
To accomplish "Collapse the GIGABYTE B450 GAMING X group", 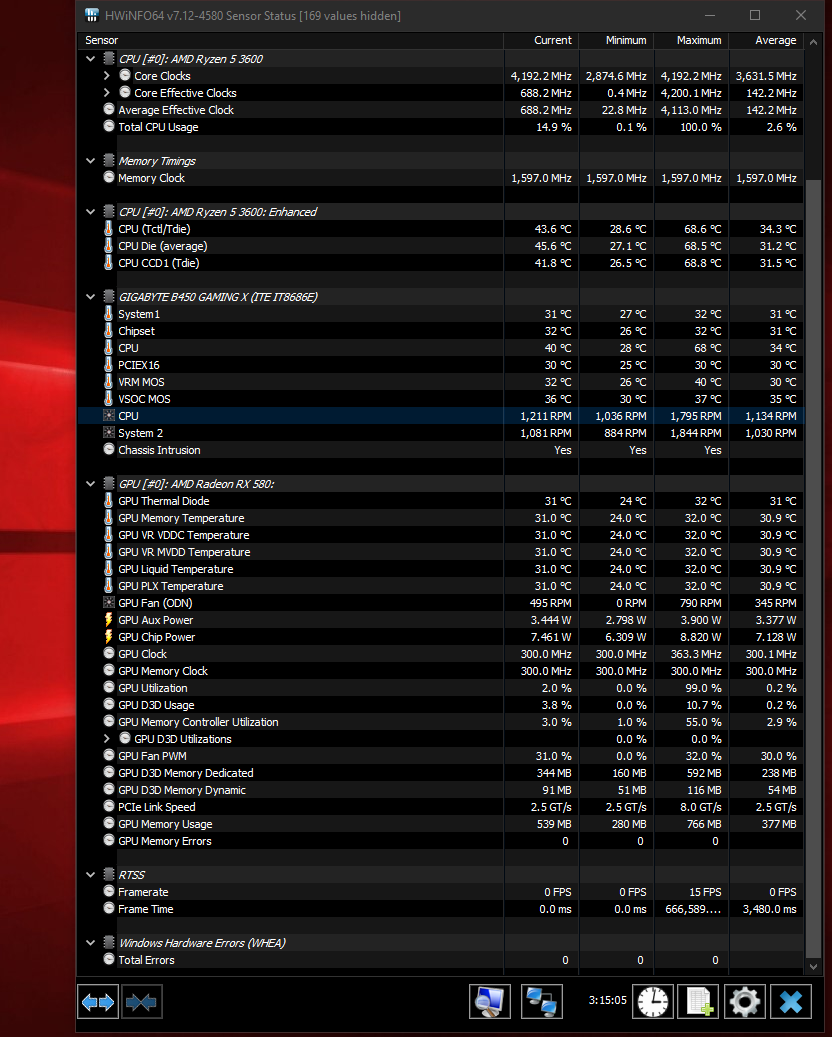I will click(x=91, y=297).
